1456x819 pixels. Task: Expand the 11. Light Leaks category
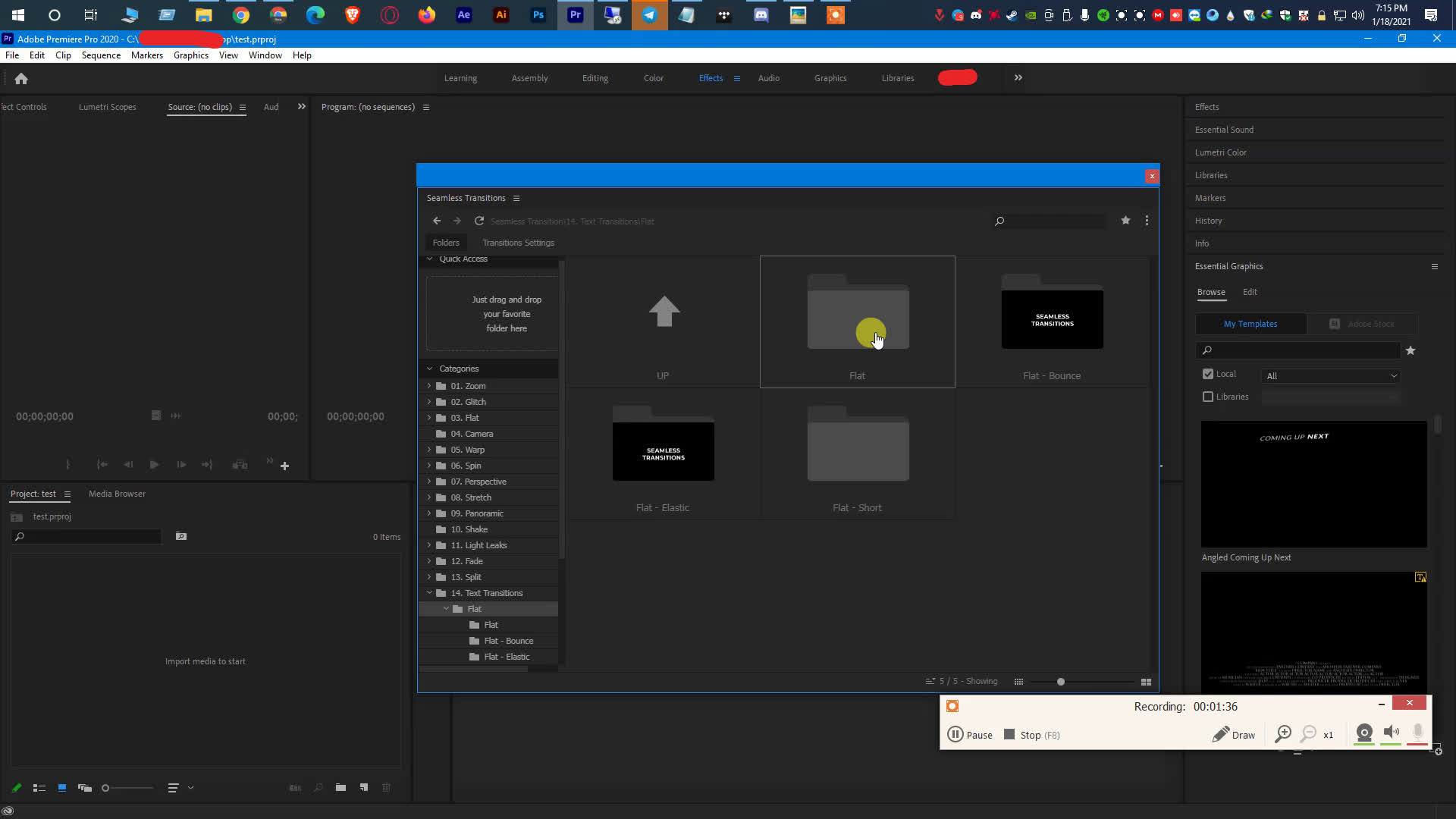point(429,545)
